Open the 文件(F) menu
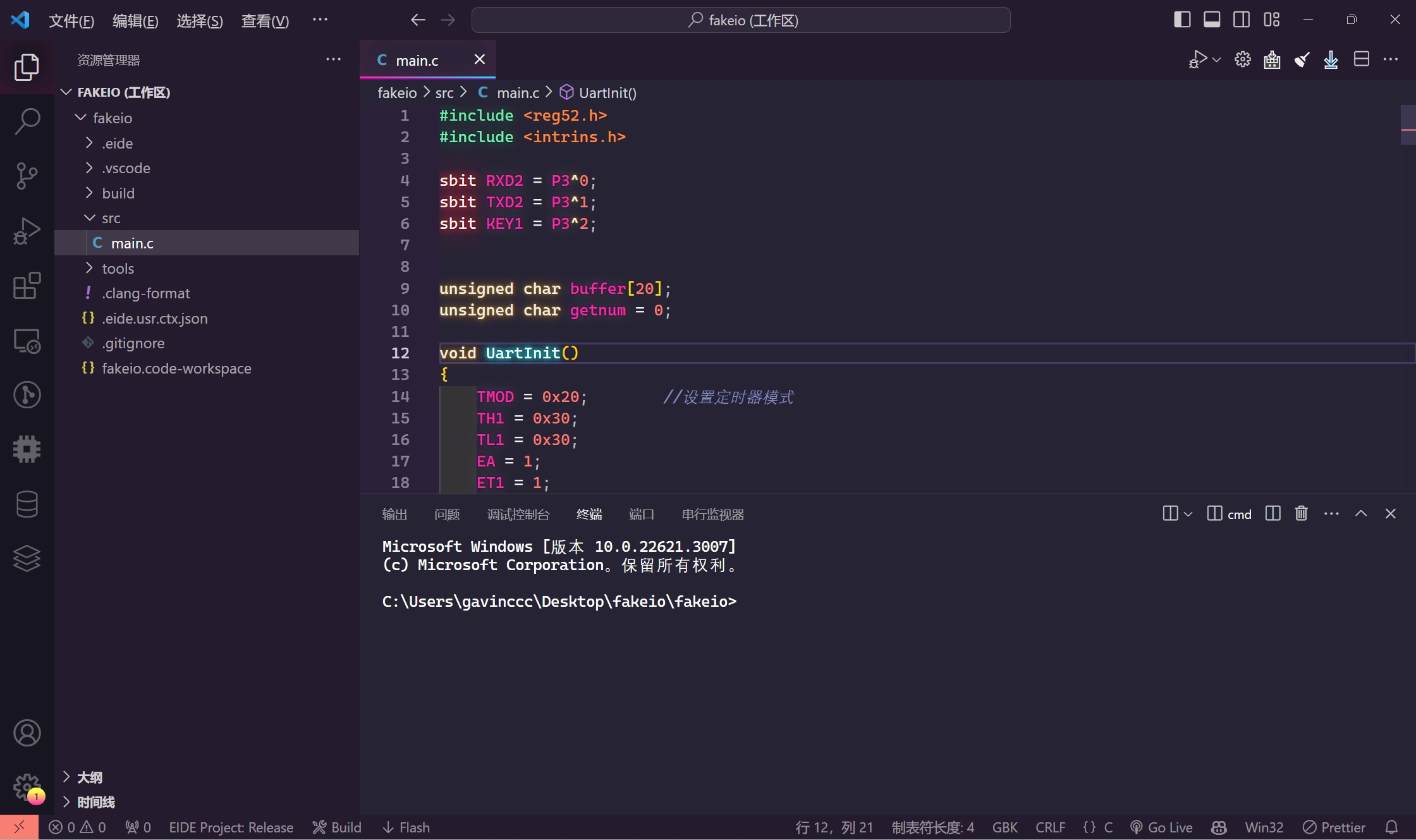Screen dimensions: 1416x840 pos(71,21)
